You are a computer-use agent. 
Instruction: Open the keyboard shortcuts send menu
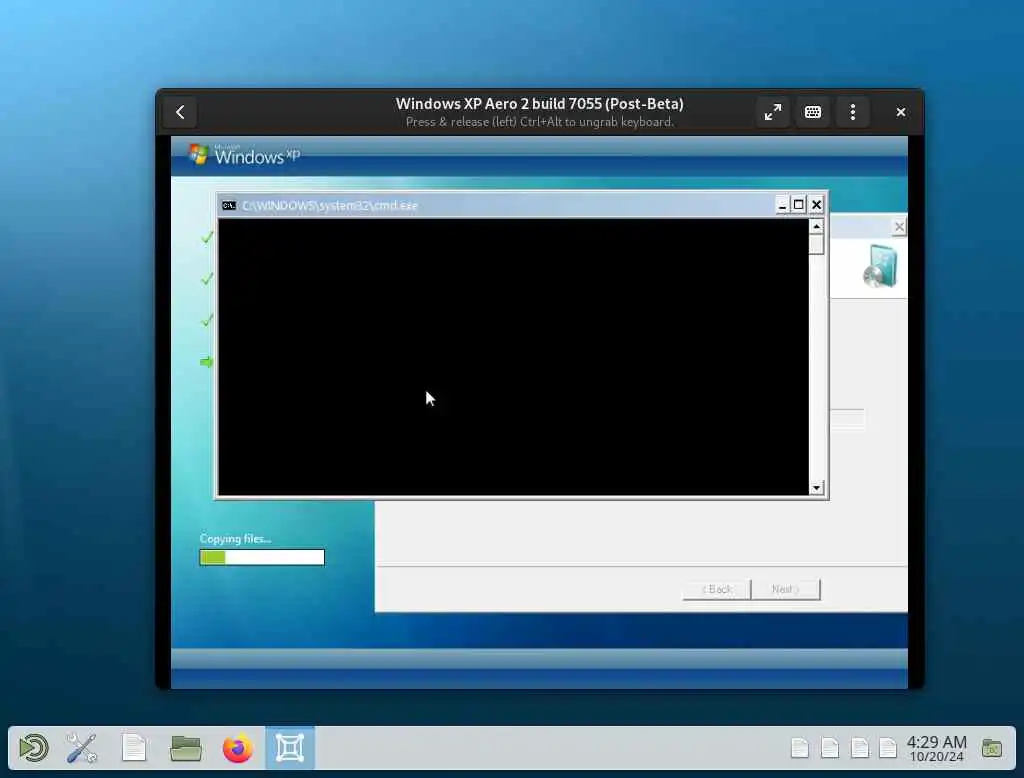click(x=812, y=112)
